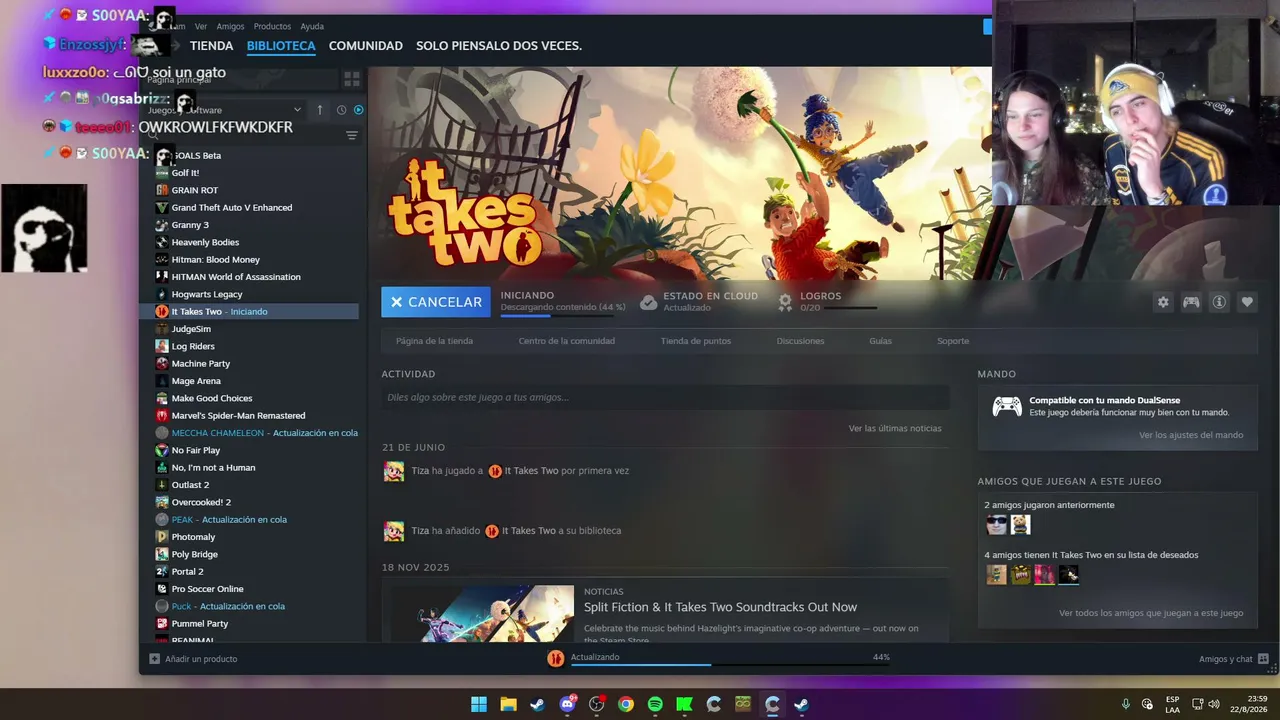
Task: Open Soporte link
Action: (x=953, y=341)
